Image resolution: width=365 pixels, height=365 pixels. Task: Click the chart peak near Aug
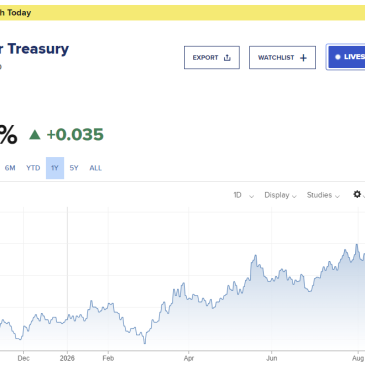click(x=357, y=245)
